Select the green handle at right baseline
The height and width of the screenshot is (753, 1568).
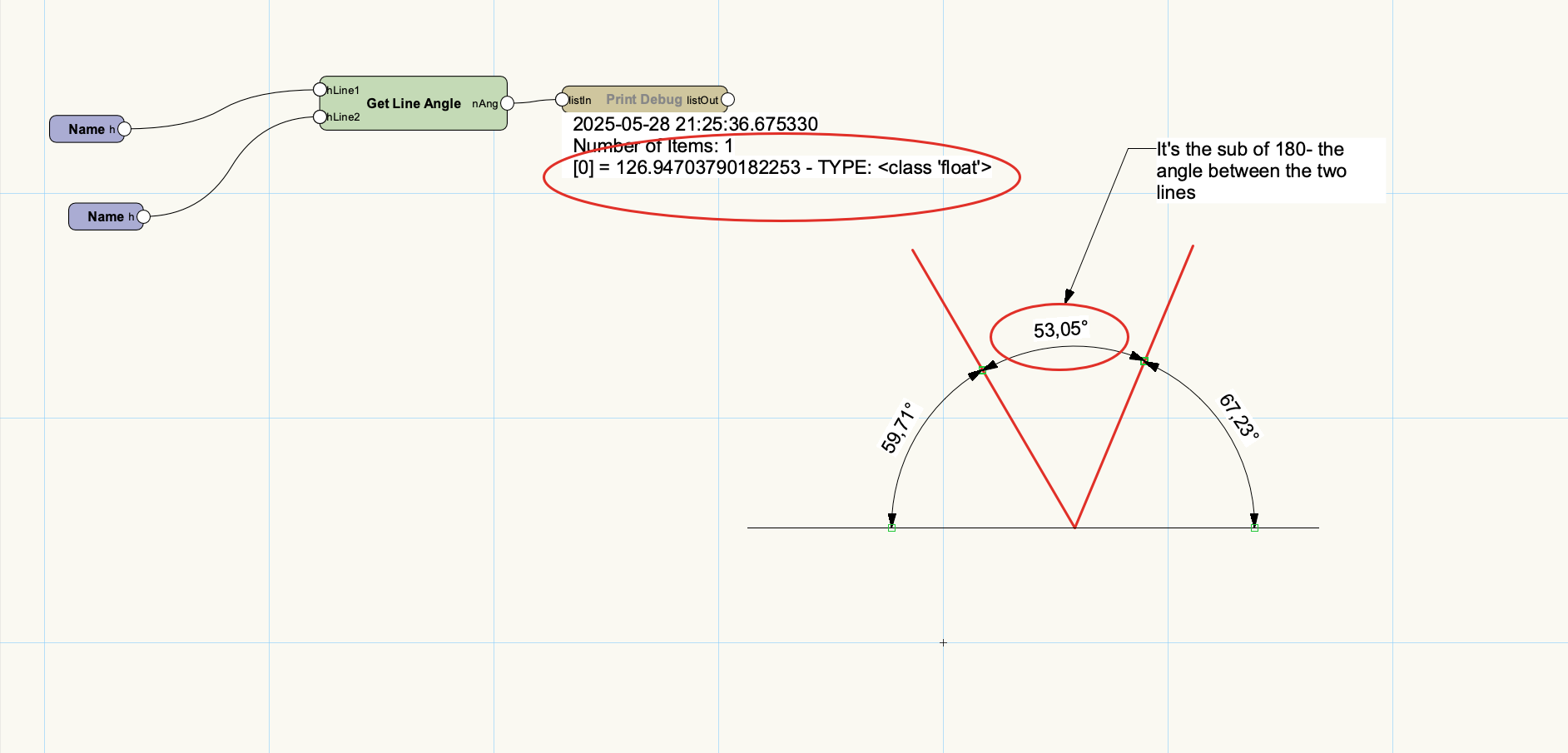pyautogui.click(x=1254, y=528)
